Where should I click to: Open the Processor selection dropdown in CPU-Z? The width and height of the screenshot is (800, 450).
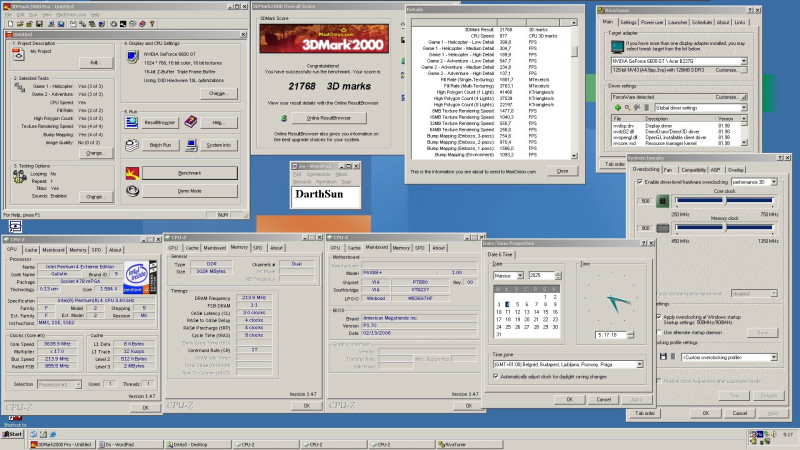coord(78,384)
